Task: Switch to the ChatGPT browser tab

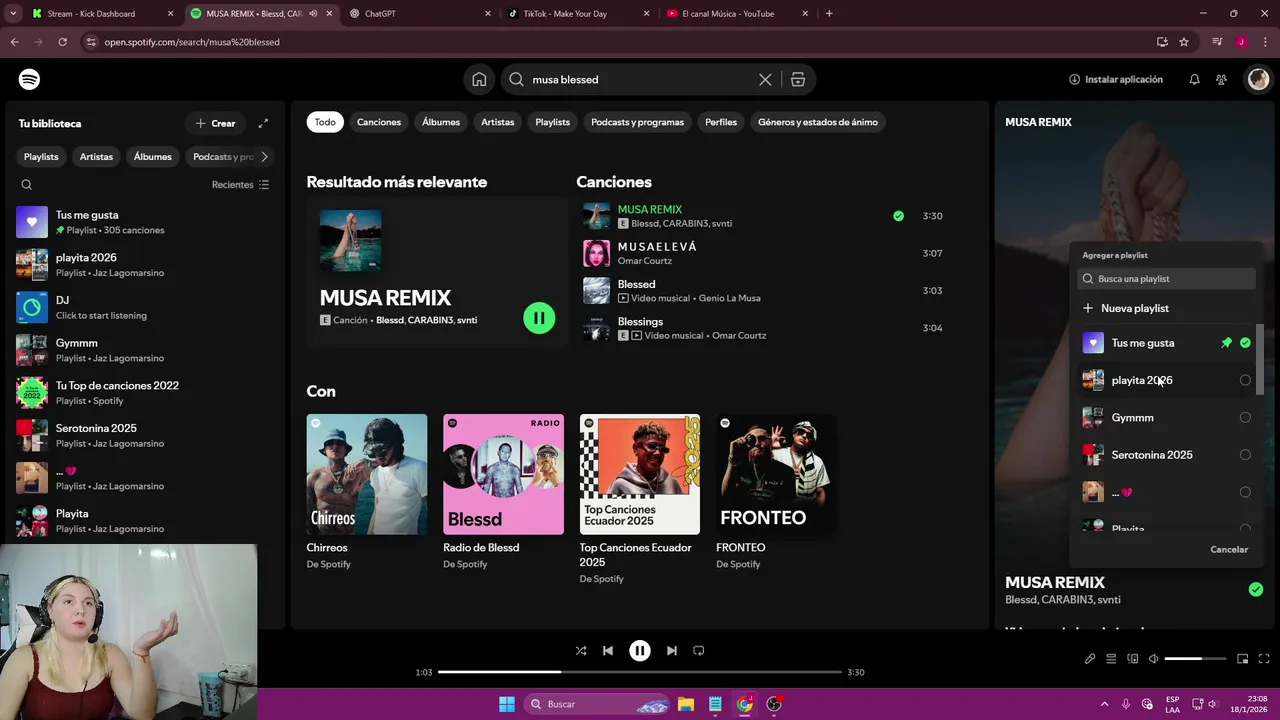Action: (x=420, y=14)
